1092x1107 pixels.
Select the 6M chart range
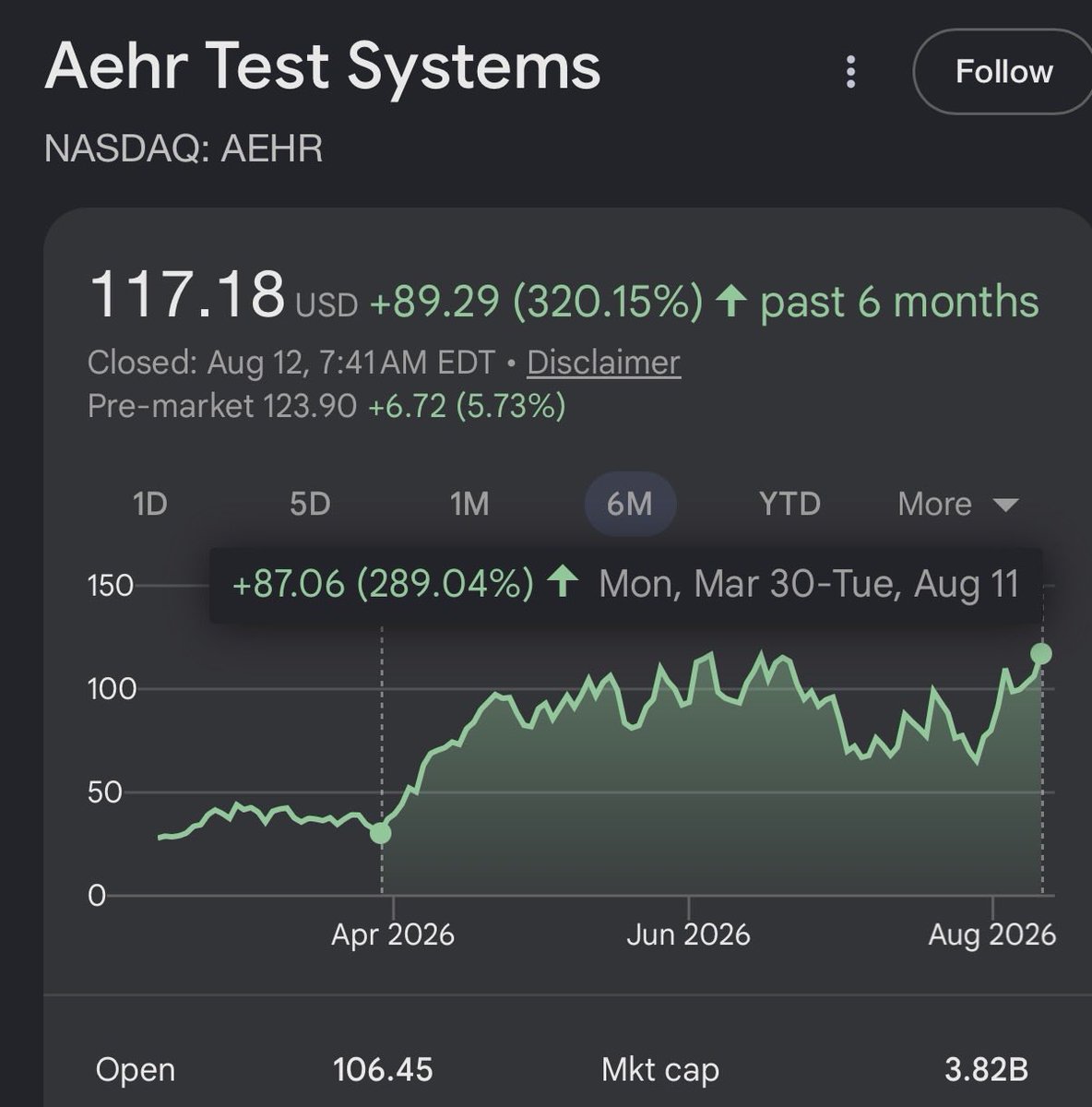pyautogui.click(x=630, y=505)
